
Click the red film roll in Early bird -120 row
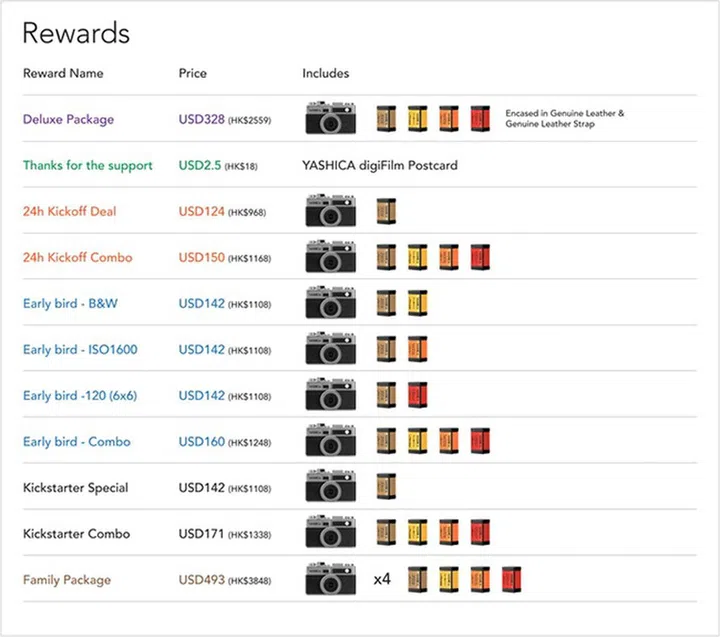pyautogui.click(x=418, y=395)
